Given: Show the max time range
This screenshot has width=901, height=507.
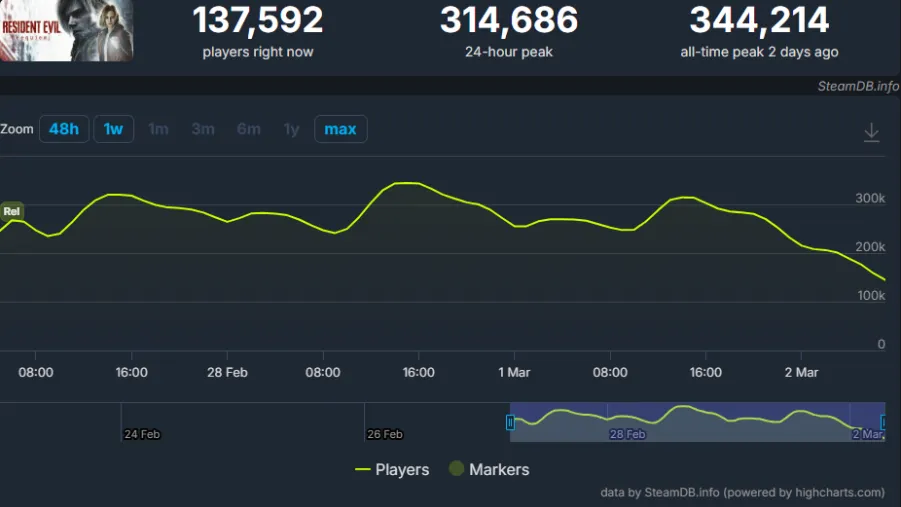Looking at the screenshot, I should [340, 129].
